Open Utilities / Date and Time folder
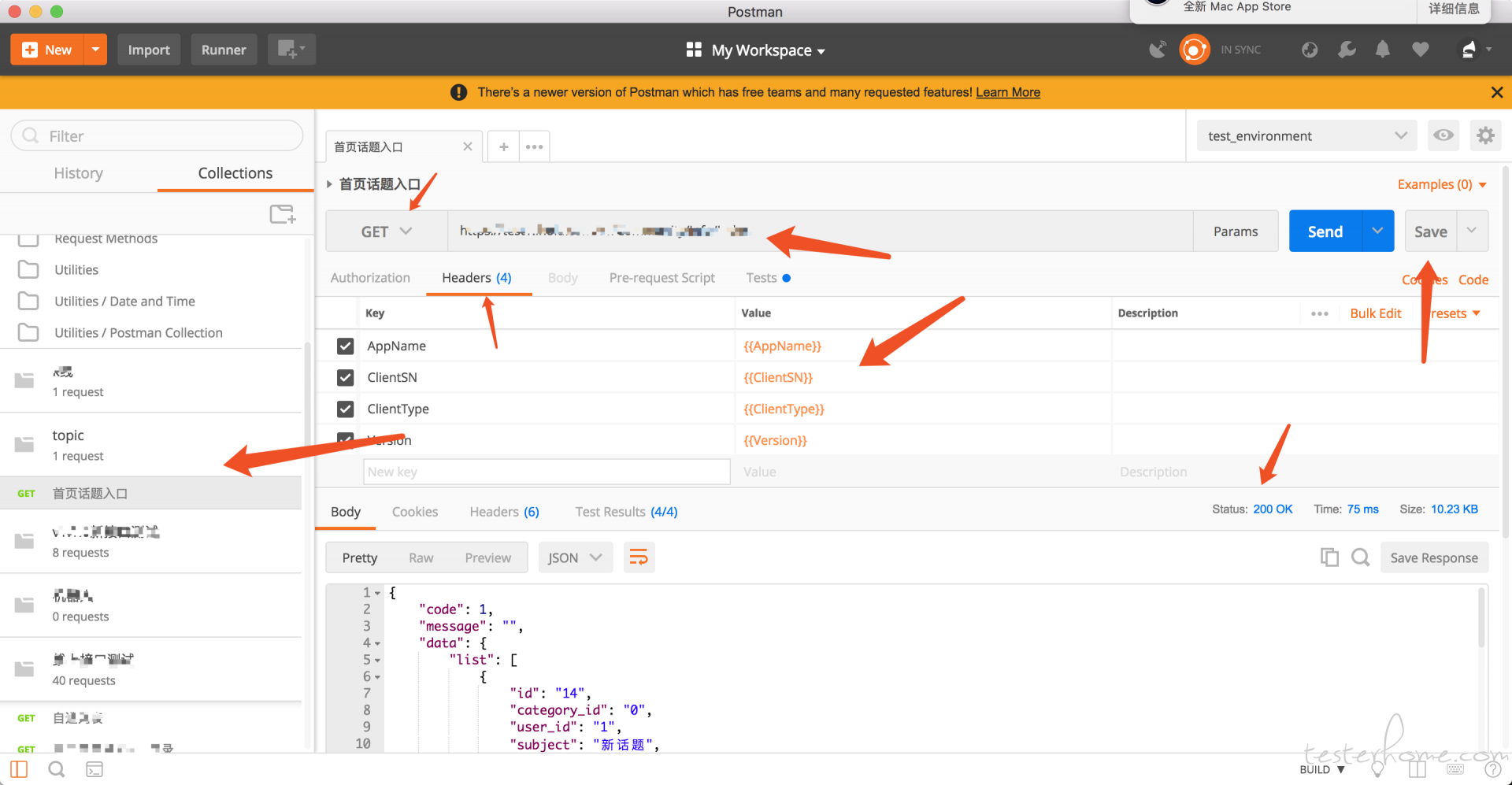Viewport: 1512px width, 785px height. pos(124,301)
